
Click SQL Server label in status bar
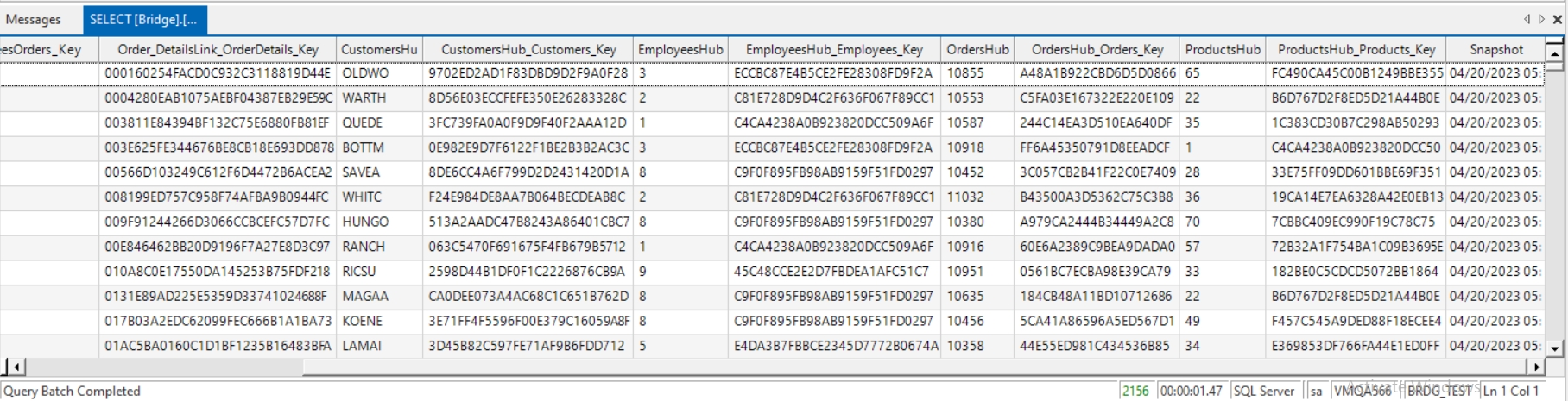click(x=1264, y=391)
